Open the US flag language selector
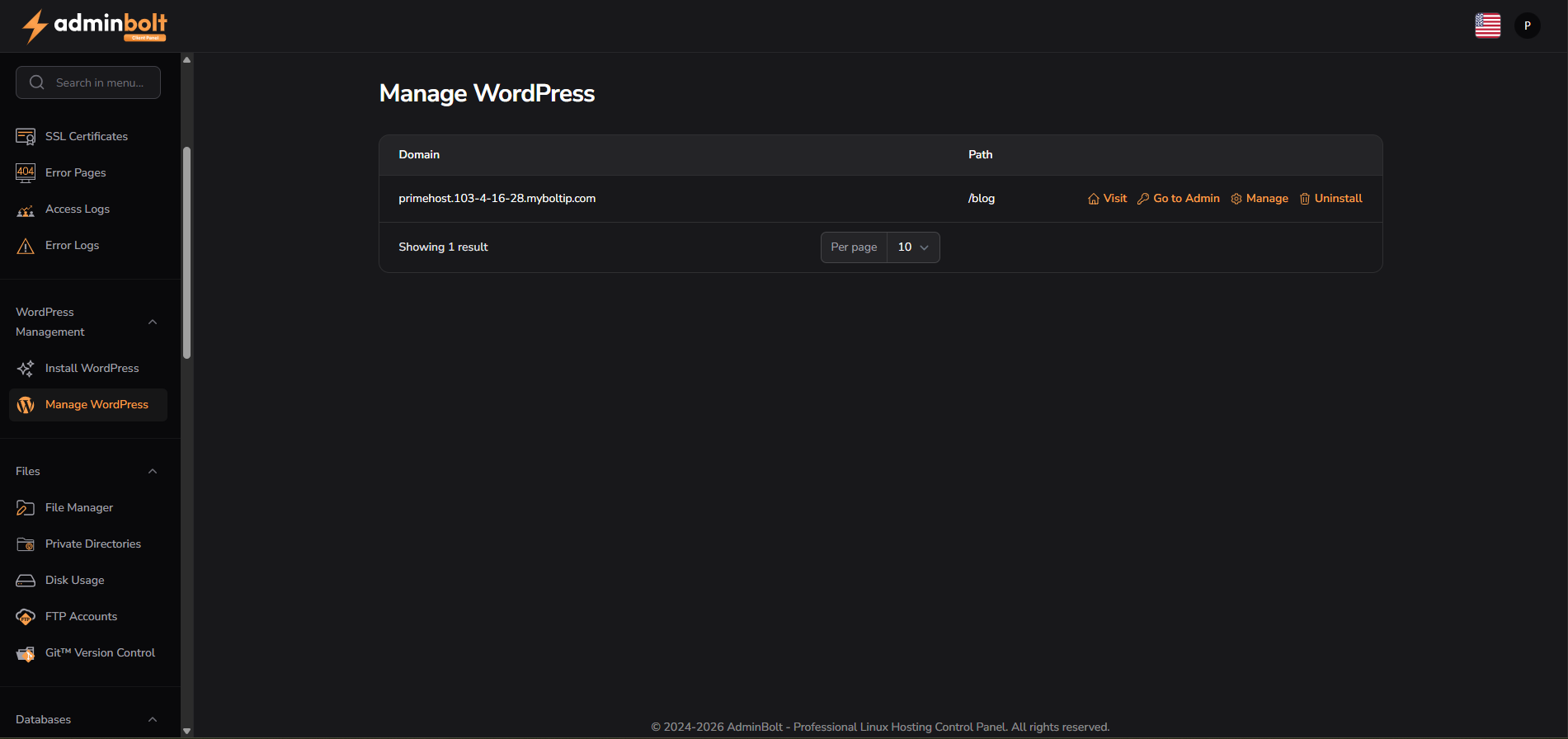The height and width of the screenshot is (739, 1568). (1488, 26)
